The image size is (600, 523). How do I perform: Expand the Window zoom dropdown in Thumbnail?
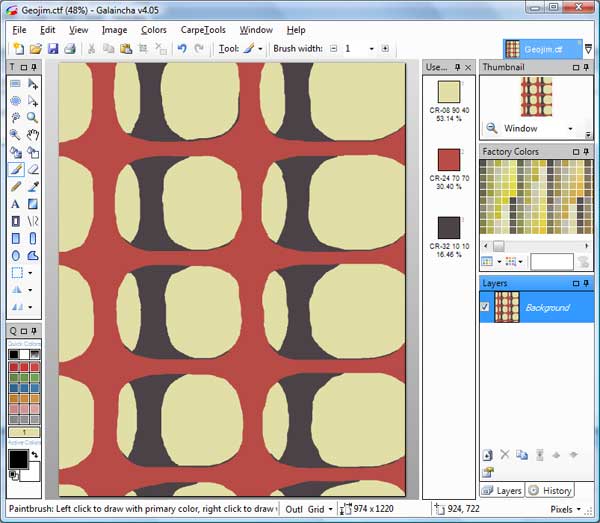(570, 129)
